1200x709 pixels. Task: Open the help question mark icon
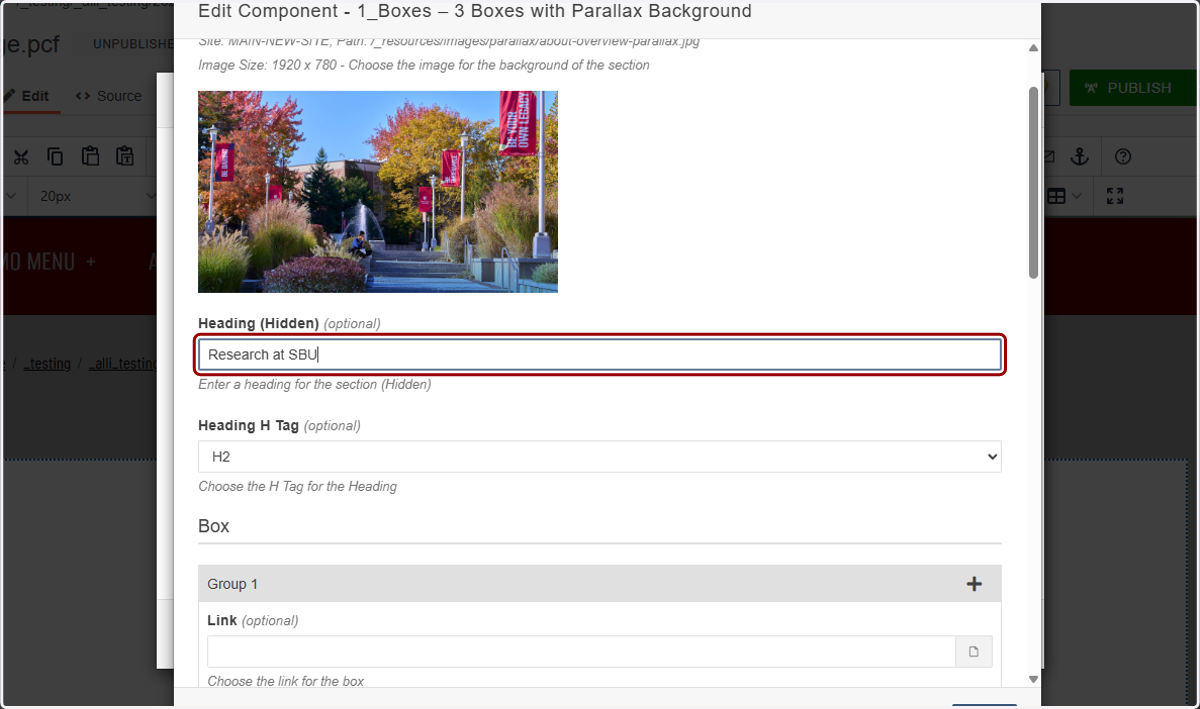coord(1123,156)
